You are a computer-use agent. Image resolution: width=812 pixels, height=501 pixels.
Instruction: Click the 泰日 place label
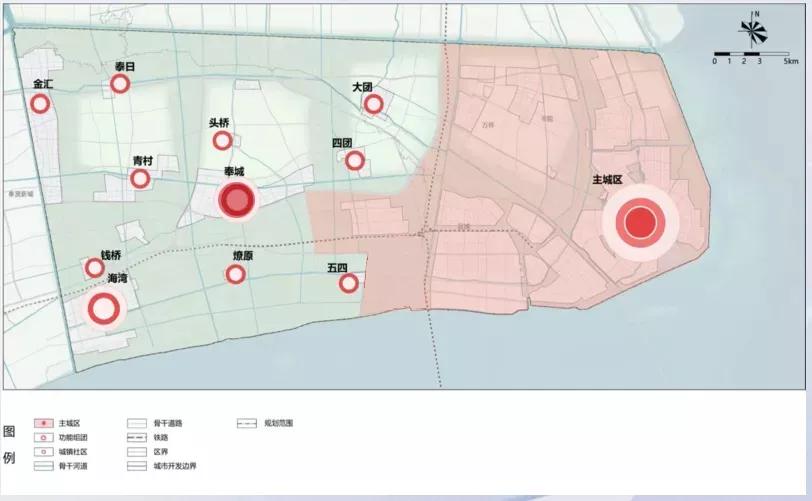[125, 66]
